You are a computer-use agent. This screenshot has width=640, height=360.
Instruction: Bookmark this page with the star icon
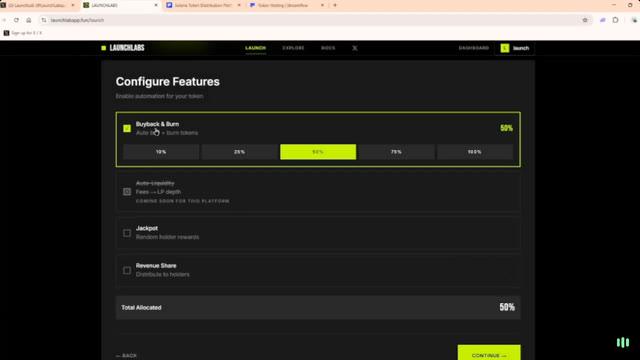coord(585,20)
